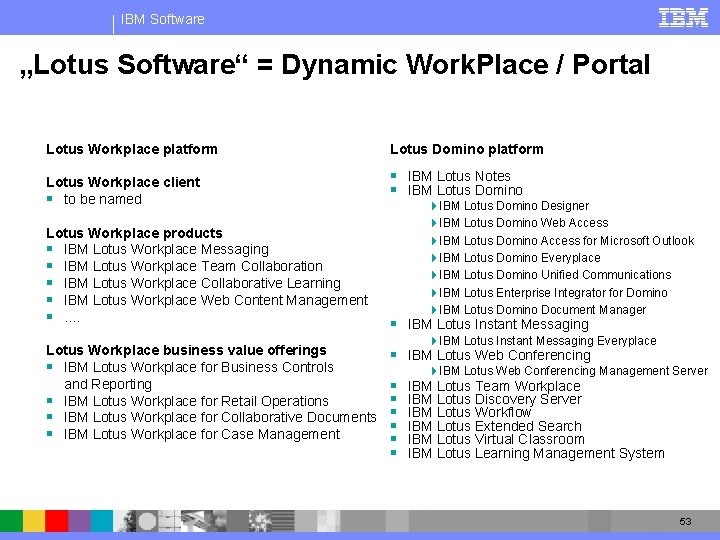Click the 'IBM Software' header text
The height and width of the screenshot is (540, 720).
163,19
